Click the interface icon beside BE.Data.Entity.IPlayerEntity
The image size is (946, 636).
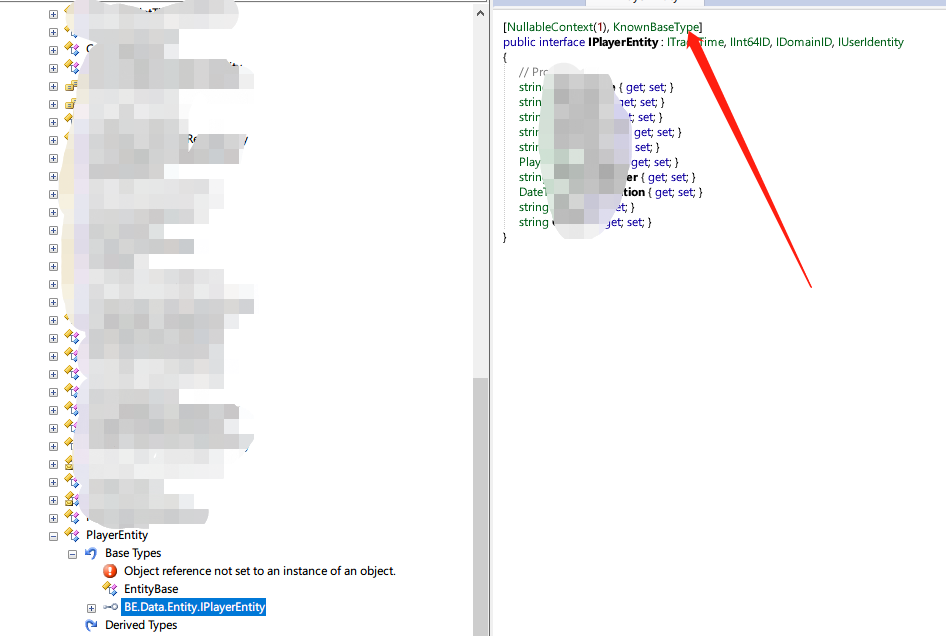tap(109, 607)
